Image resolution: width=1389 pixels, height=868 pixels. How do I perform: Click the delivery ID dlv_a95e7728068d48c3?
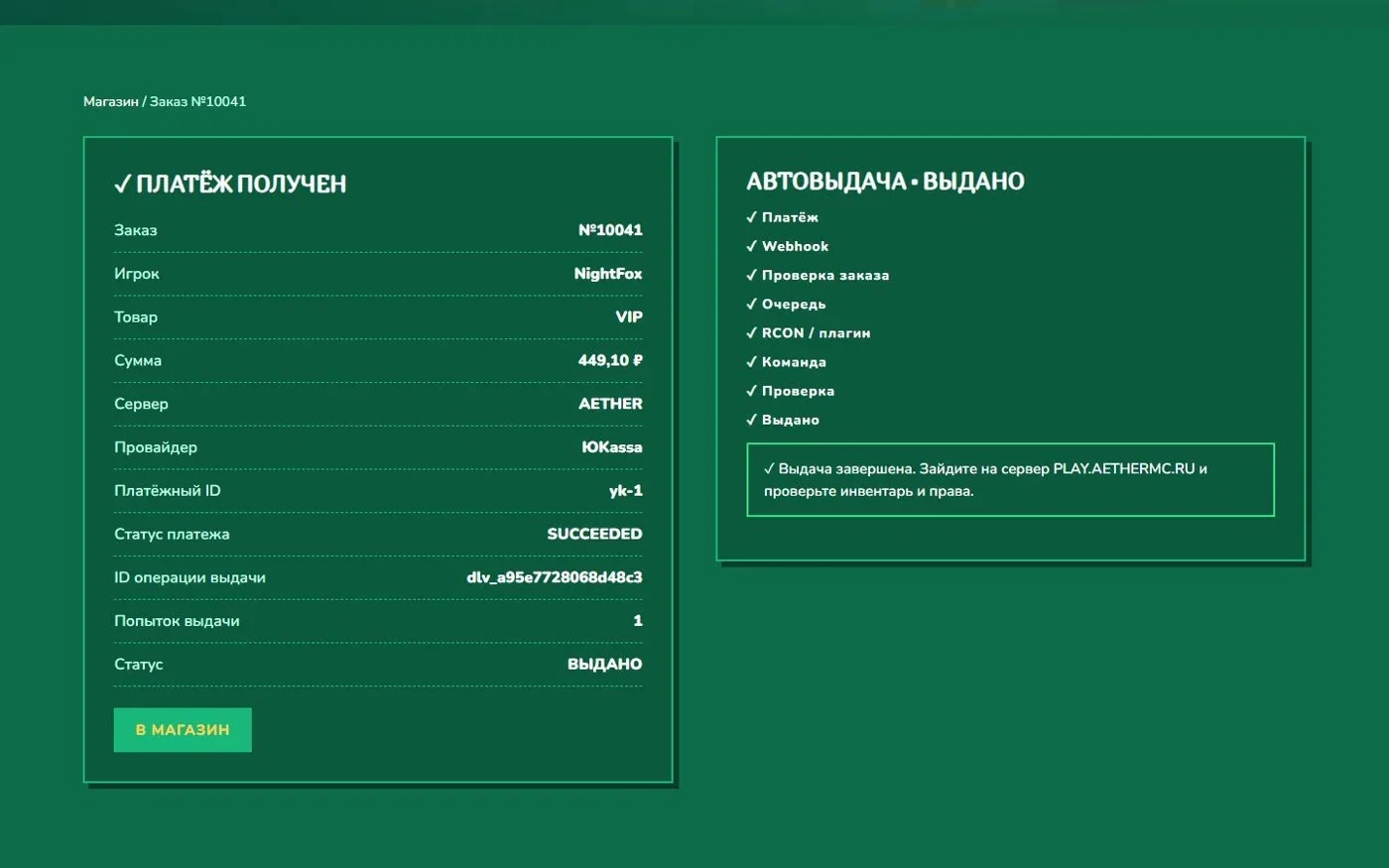pyautogui.click(x=555, y=577)
